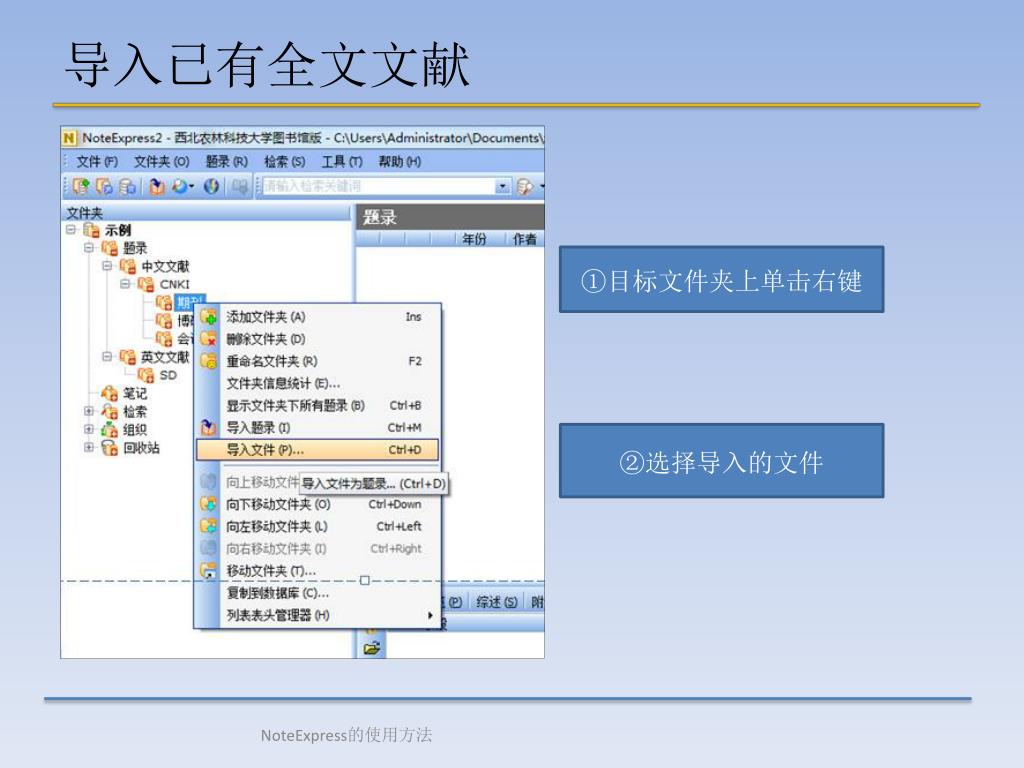The width and height of the screenshot is (1024, 768).
Task: Click the 题录 folder icon in tree
Action: pos(110,248)
